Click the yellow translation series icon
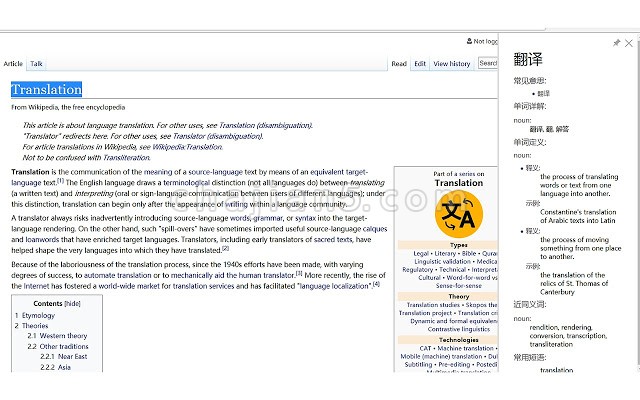 pyautogui.click(x=459, y=214)
